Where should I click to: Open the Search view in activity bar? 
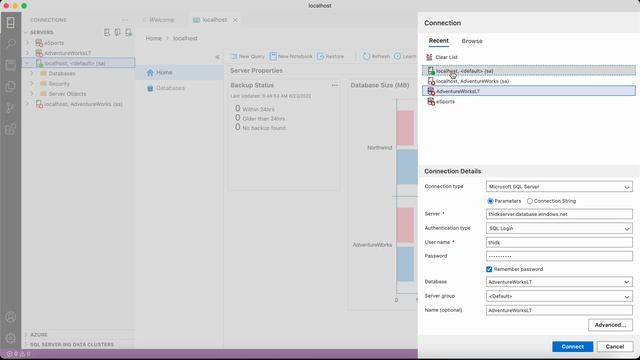[11, 44]
